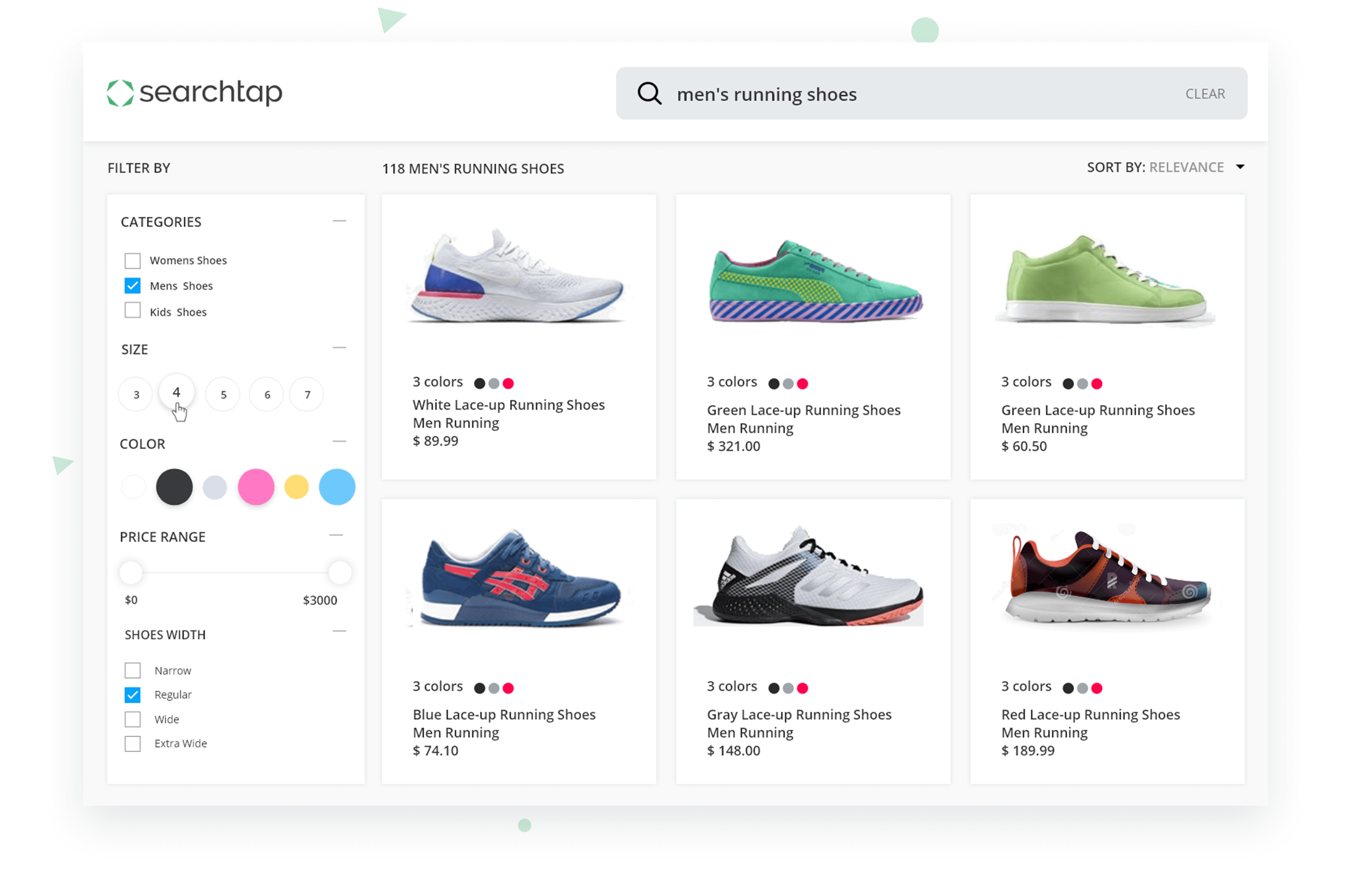This screenshot has width=1351, height=896.
Task: Uncheck the Mens Shoes category
Action: pos(133,286)
